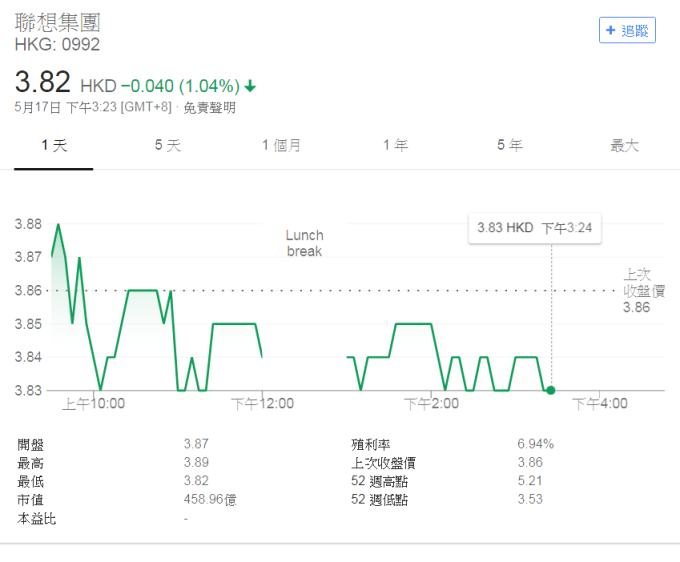This screenshot has height=562, width=680.
Task: Click the HKG: 0992 ticker text
Action: 57,45
